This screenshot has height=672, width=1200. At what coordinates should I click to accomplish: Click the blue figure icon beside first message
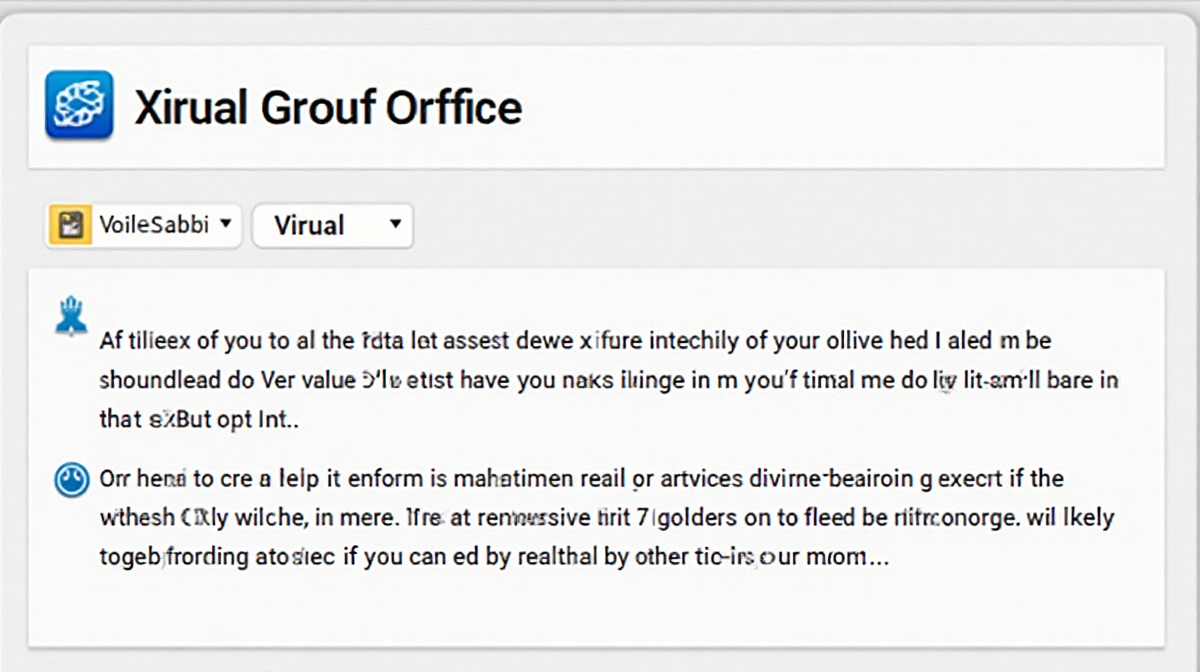[x=69, y=314]
